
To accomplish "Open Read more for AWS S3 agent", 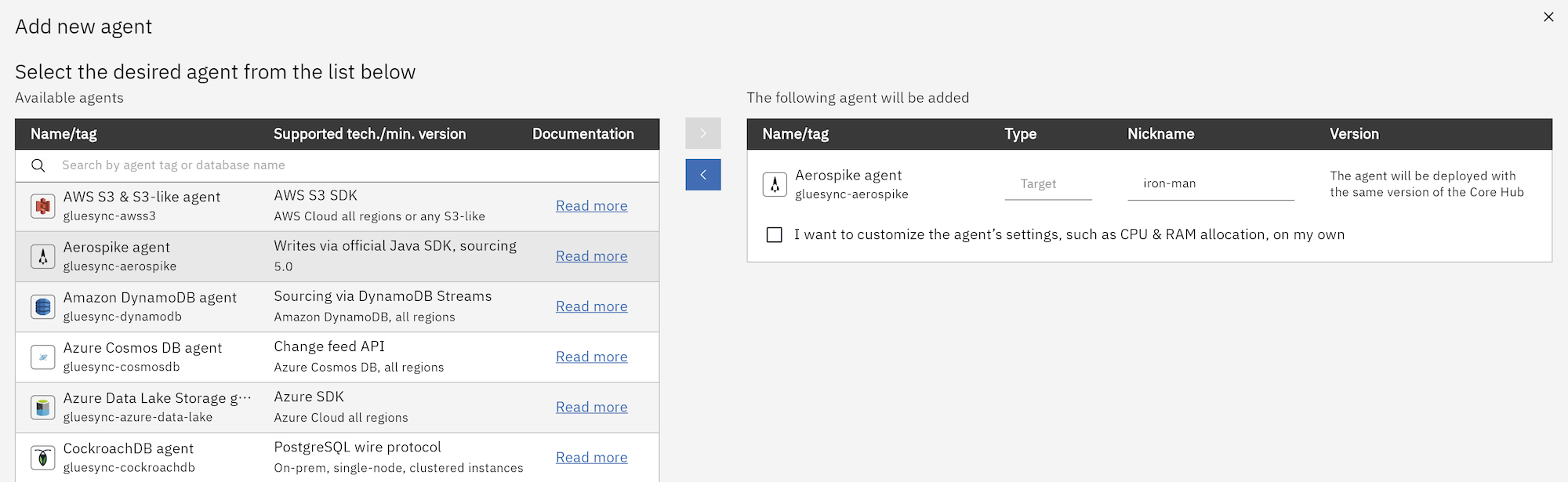I will point(591,205).
